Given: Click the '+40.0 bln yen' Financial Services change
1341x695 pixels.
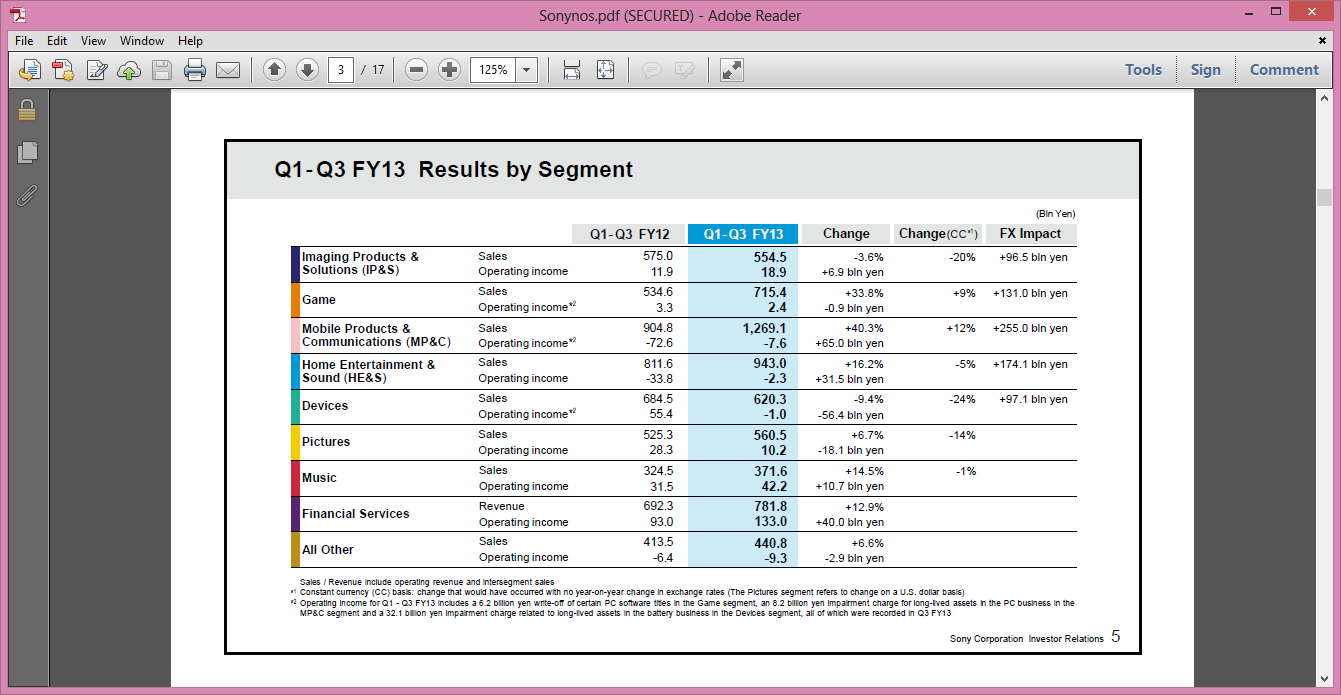Looking at the screenshot, I should [x=852, y=522].
